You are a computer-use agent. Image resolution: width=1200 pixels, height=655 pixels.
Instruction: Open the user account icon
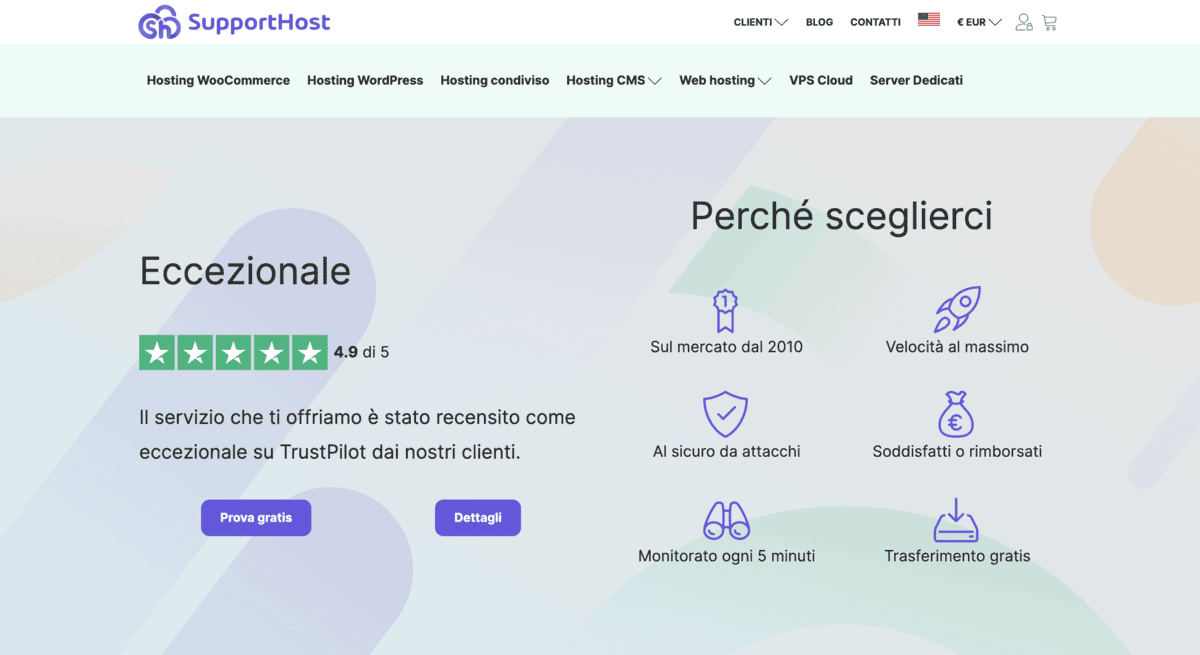point(1023,22)
